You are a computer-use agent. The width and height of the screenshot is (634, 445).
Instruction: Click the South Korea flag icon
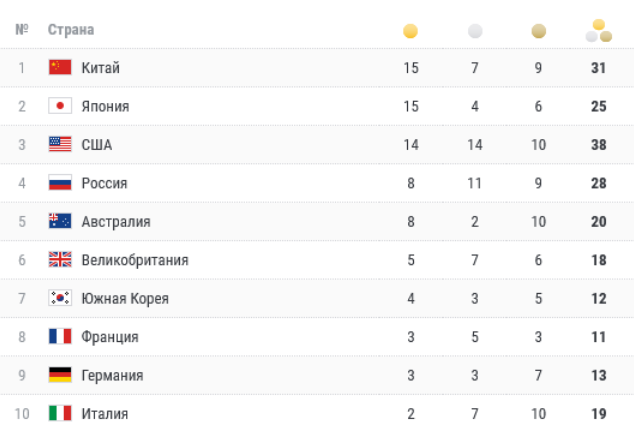click(60, 298)
